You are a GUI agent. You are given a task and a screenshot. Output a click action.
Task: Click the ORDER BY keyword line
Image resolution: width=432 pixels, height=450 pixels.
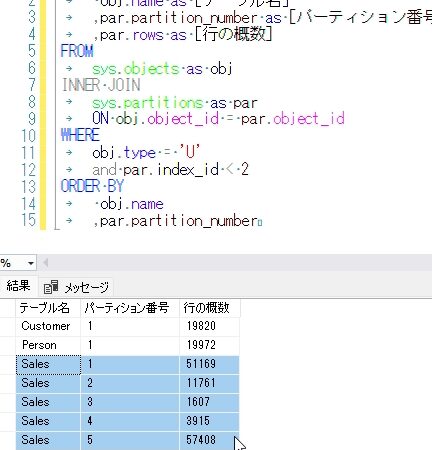pyautogui.click(x=92, y=186)
